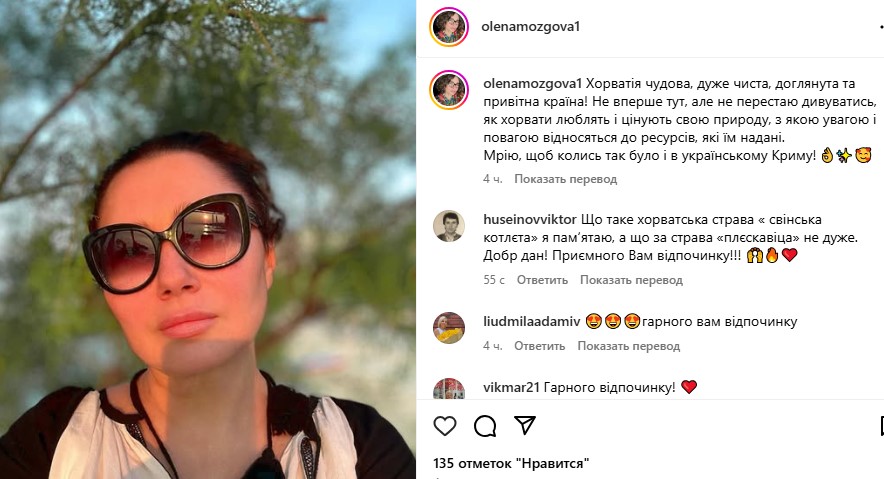This screenshot has height=479, width=884.
Task: Reply to huseinovviktor's comment
Action: [542, 280]
